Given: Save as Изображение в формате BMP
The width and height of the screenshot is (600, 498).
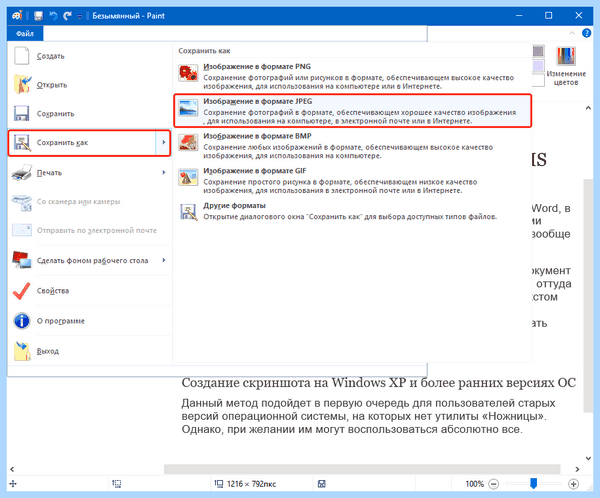Looking at the screenshot, I should pos(352,145).
